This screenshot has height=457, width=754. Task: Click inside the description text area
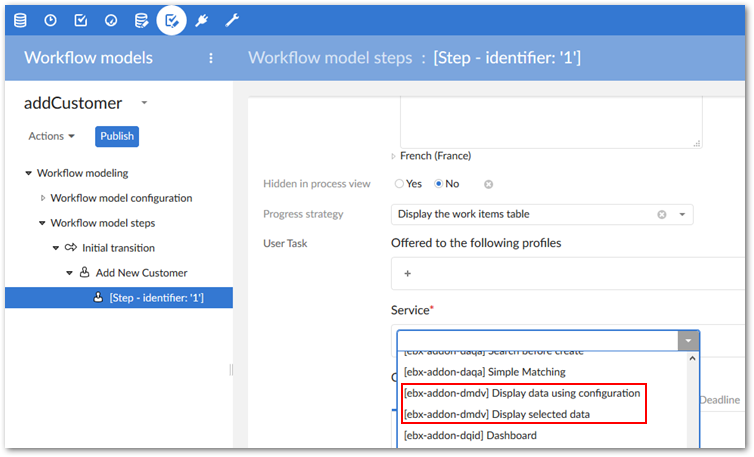pyautogui.click(x=551, y=122)
